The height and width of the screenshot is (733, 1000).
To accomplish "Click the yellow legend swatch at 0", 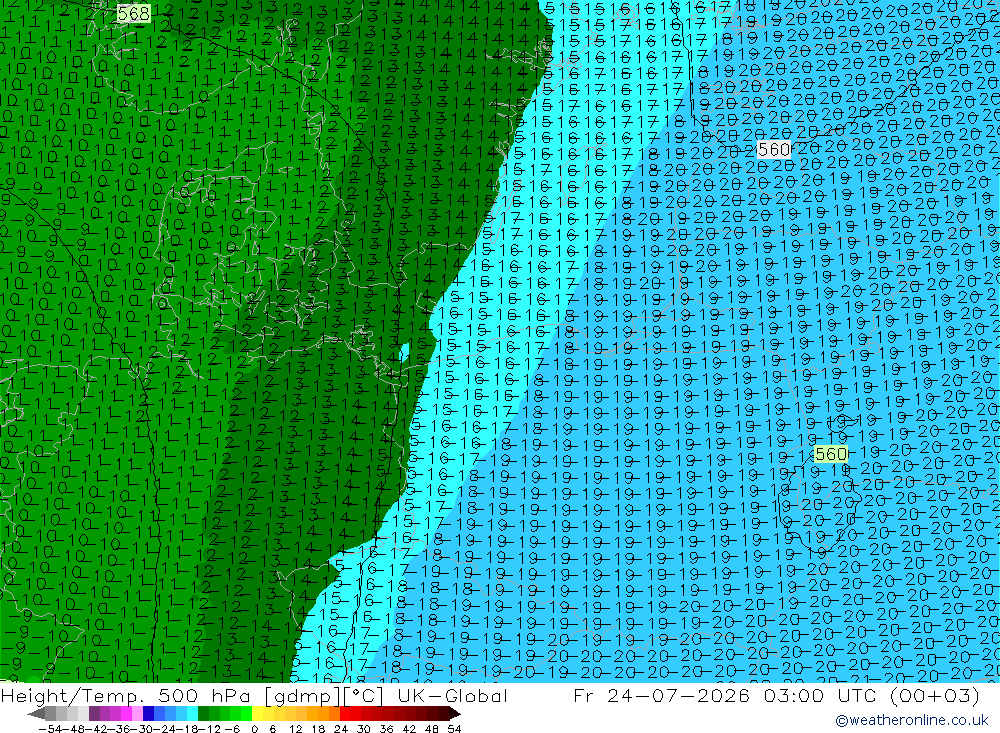I will coord(258,714).
